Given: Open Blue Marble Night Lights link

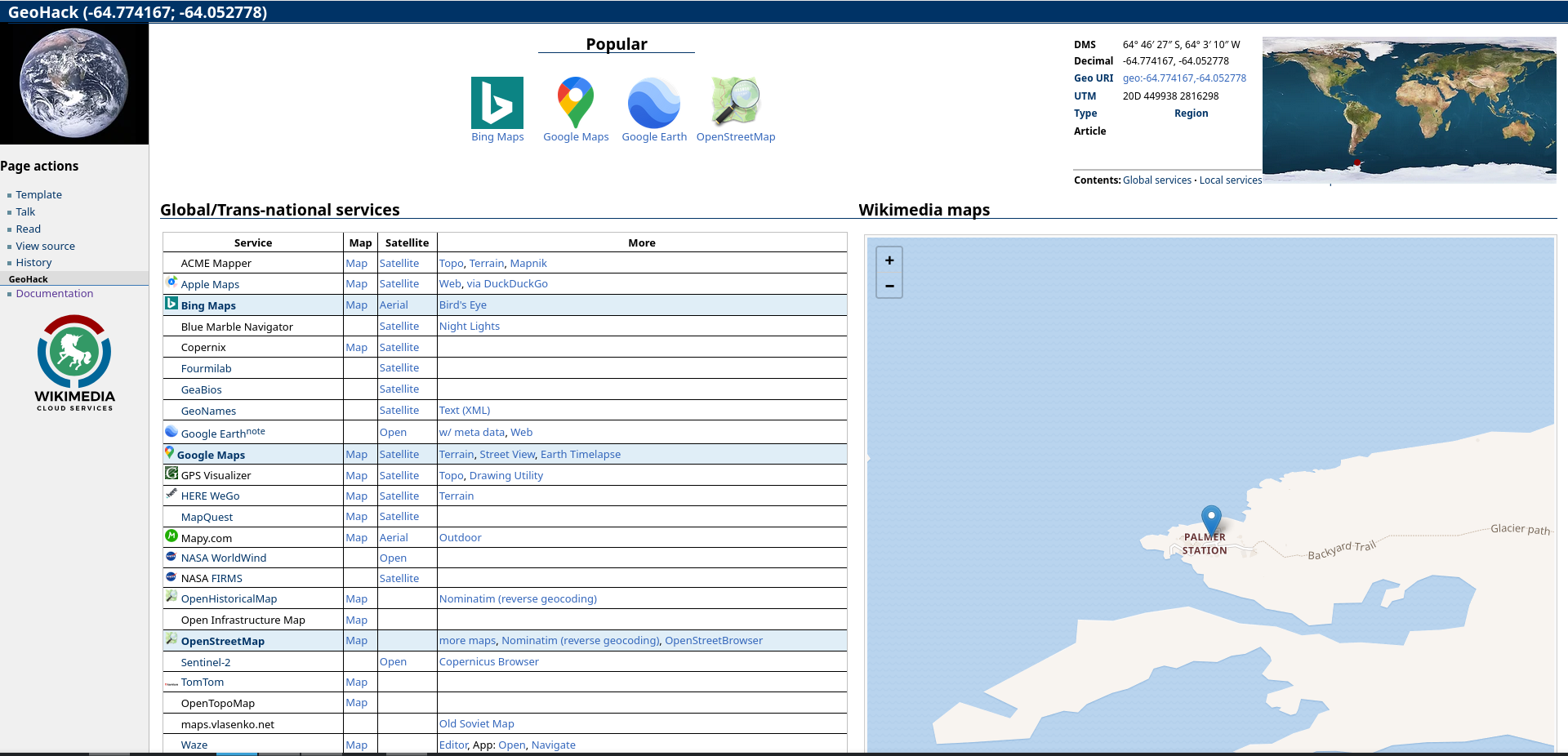Looking at the screenshot, I should 470,326.
